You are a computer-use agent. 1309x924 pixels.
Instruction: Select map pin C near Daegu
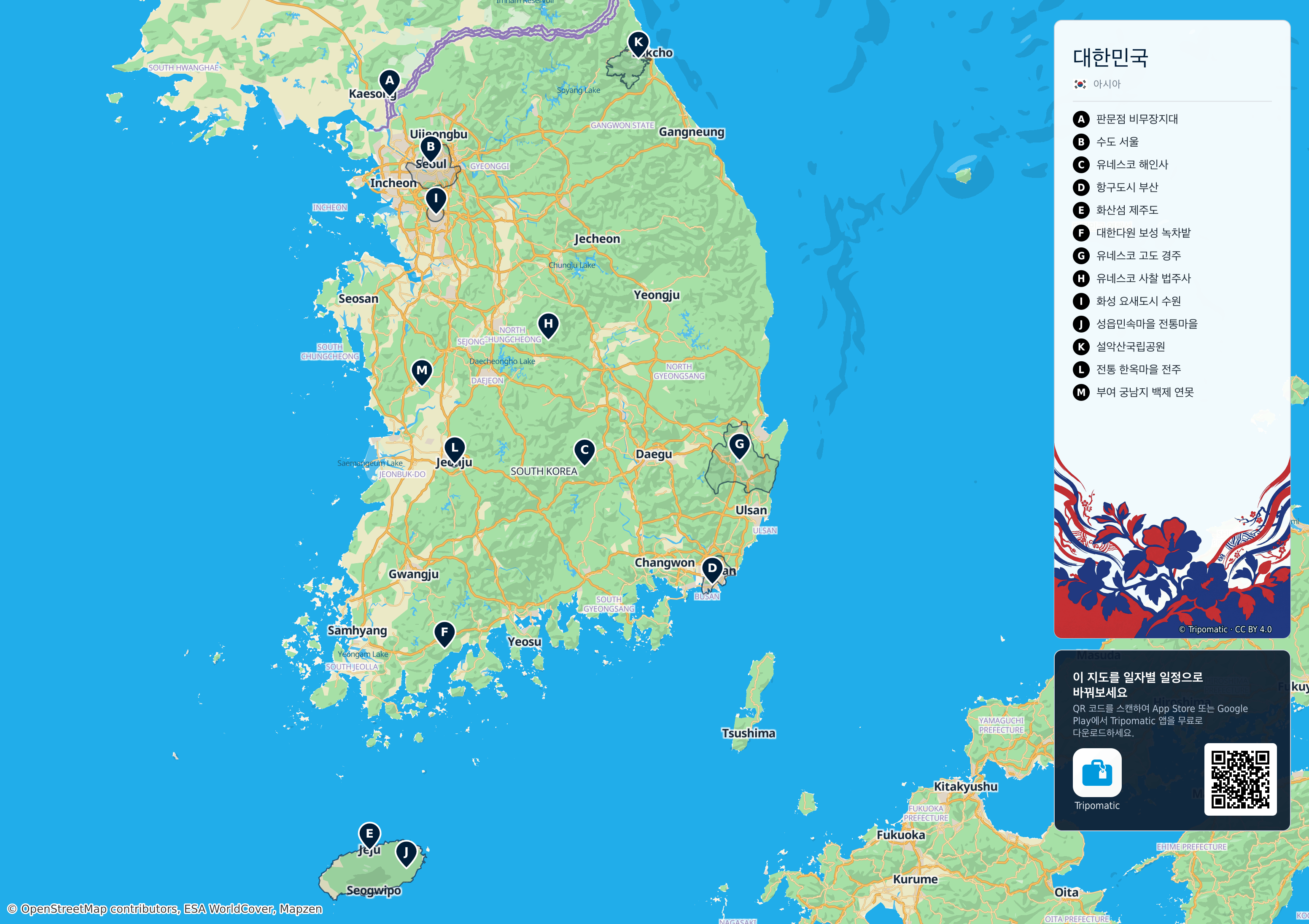click(x=584, y=451)
